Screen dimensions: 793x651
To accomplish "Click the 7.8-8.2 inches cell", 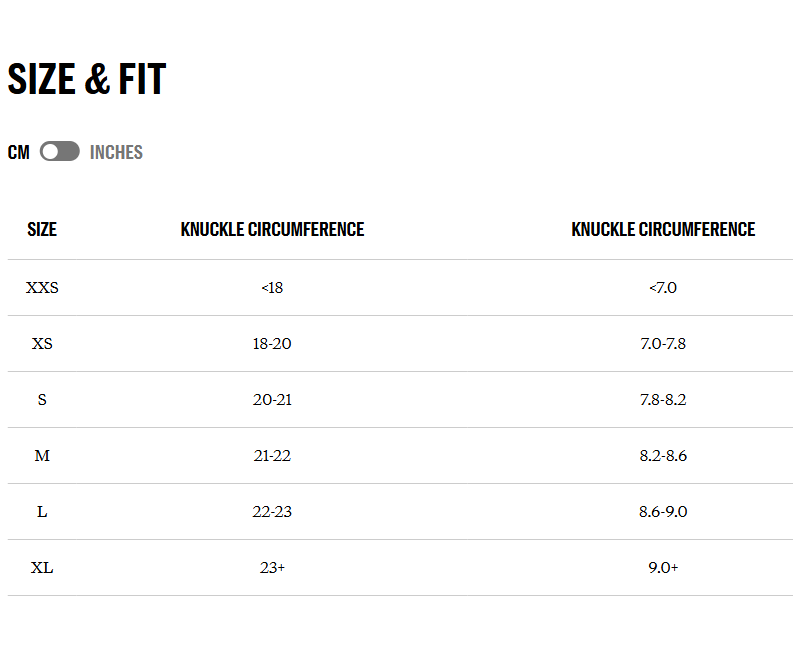I will (x=663, y=400).
